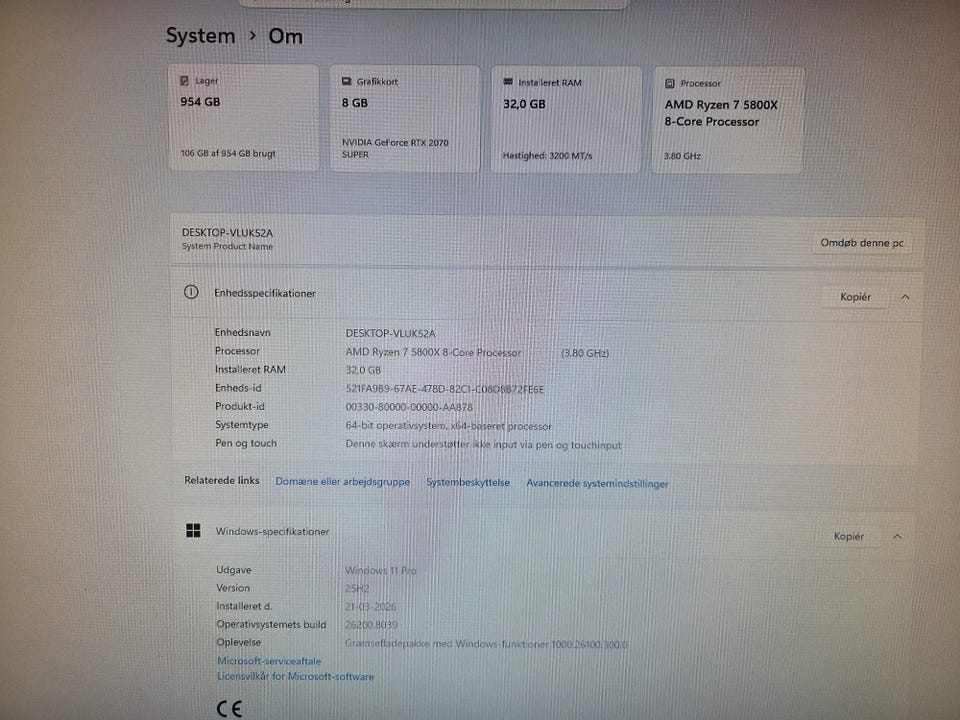This screenshot has width=960, height=720.
Task: Open the Lager storage card
Action: pos(243,118)
